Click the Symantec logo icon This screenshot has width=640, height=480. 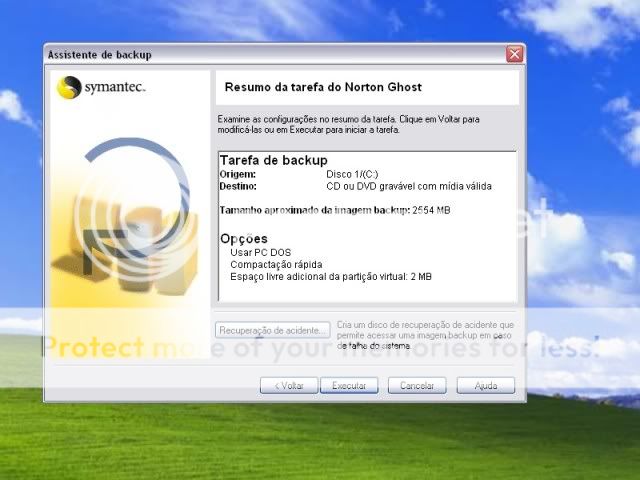(x=69, y=87)
